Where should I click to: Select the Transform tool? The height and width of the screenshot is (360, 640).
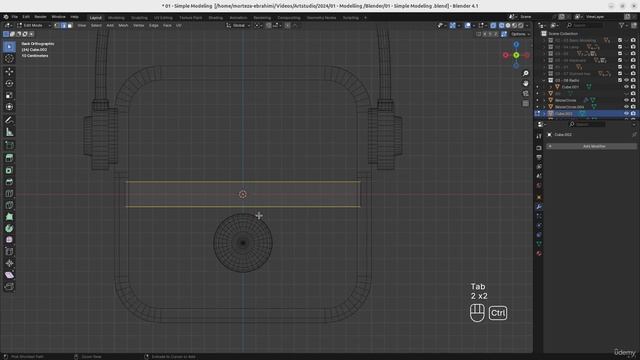[x=9, y=107]
